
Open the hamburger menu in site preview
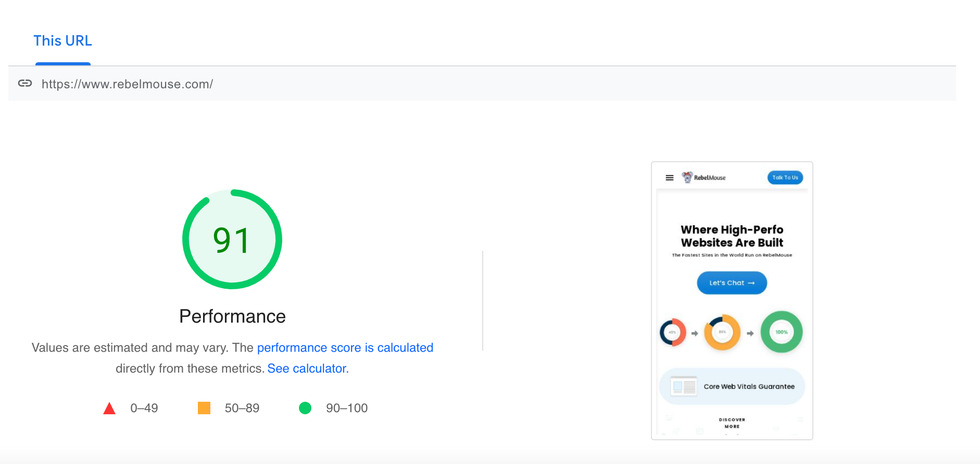[669, 178]
